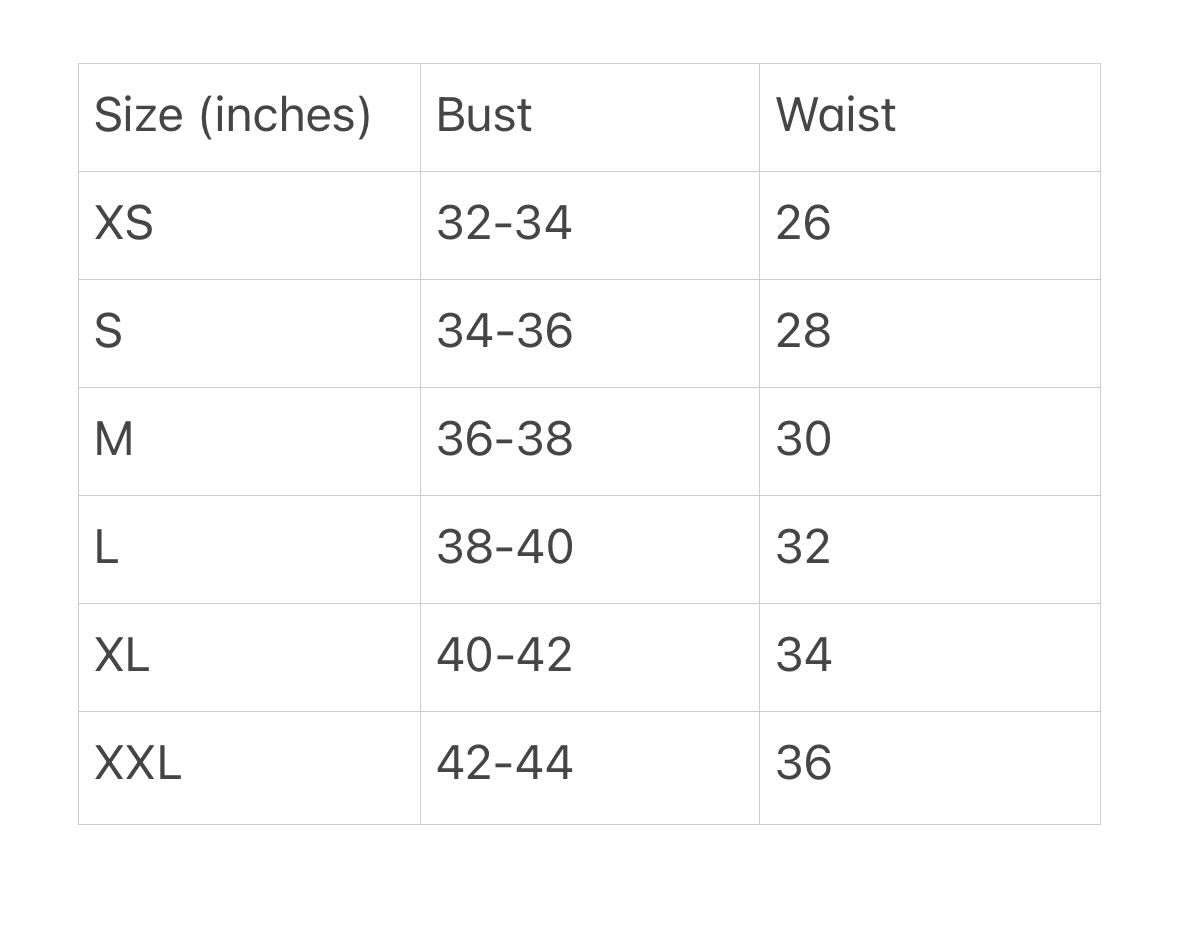Click the Bust column header
1179x943 pixels.
pyautogui.click(x=484, y=115)
